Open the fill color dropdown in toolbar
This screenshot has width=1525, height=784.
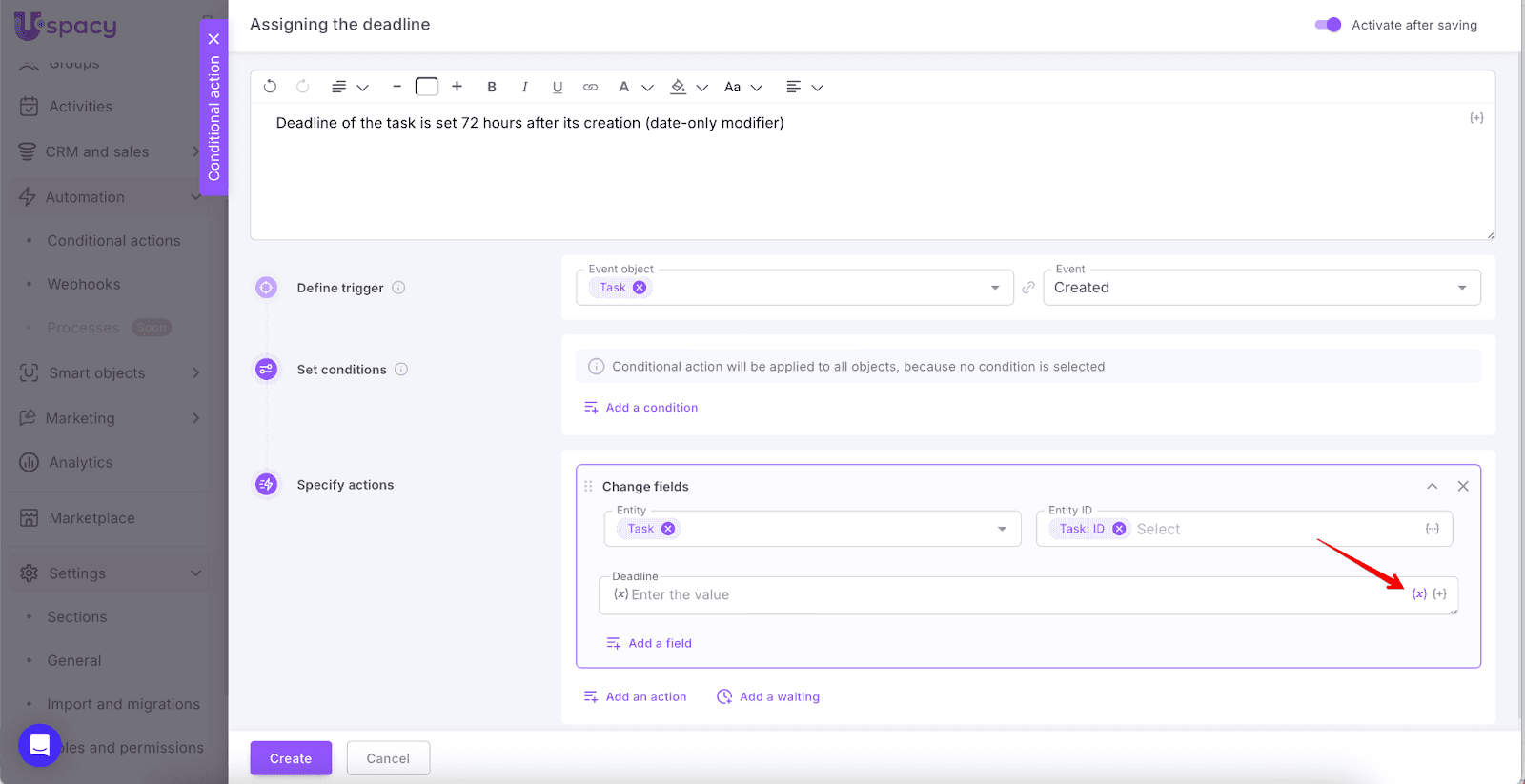point(702,88)
